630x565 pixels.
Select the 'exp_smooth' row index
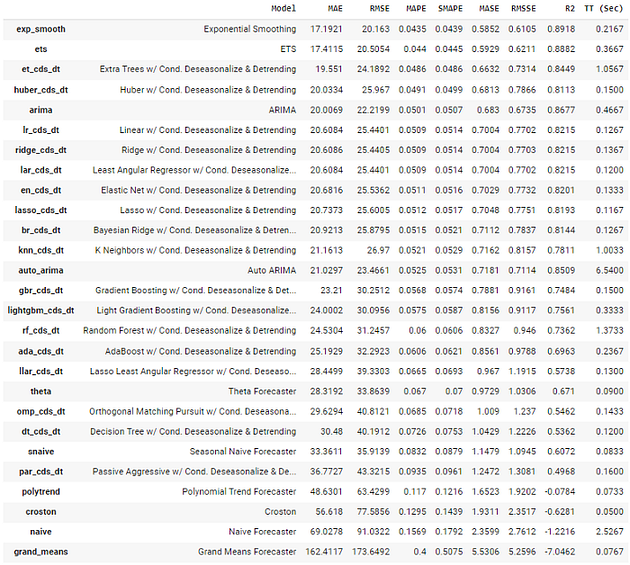41,29
